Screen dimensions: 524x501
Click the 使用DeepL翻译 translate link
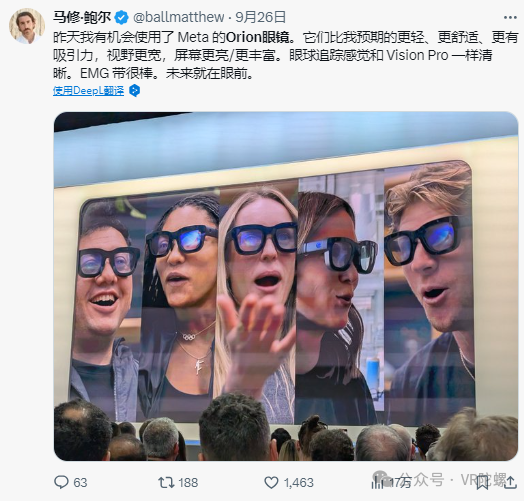point(88,91)
